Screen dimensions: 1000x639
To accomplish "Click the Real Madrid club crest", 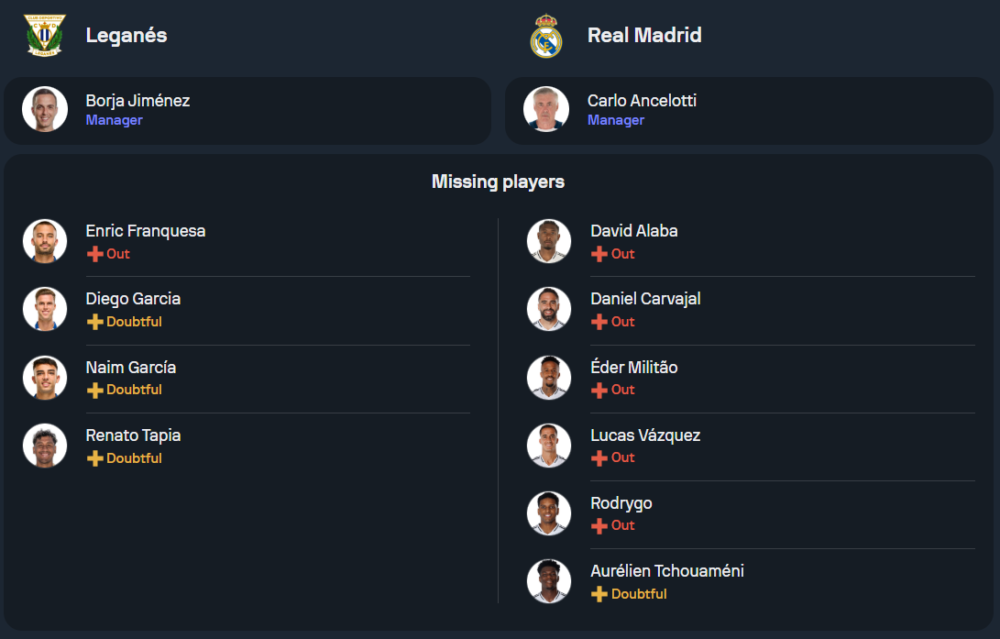I will click(546, 36).
